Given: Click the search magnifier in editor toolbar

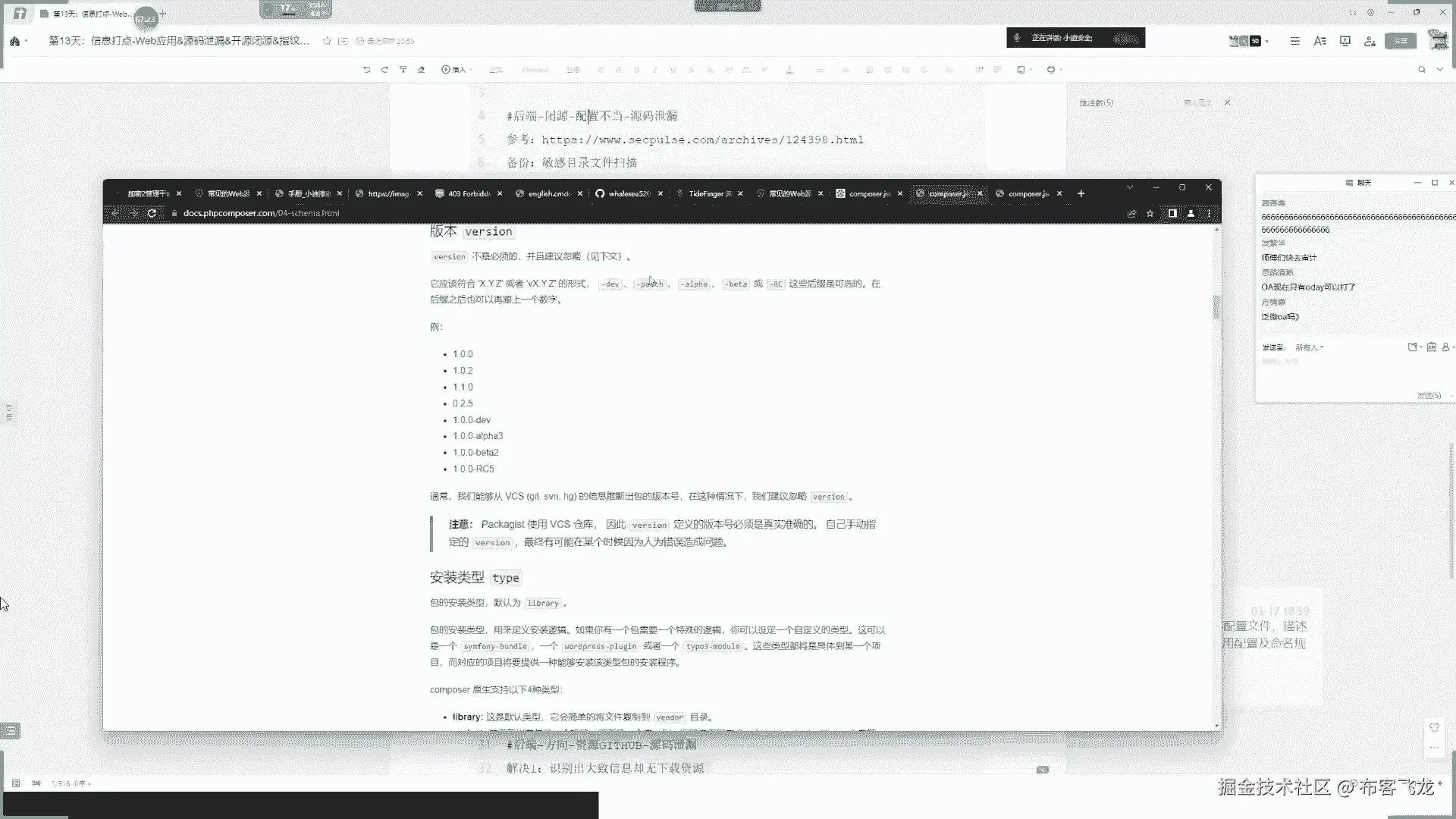Looking at the screenshot, I should pos(1422,70).
